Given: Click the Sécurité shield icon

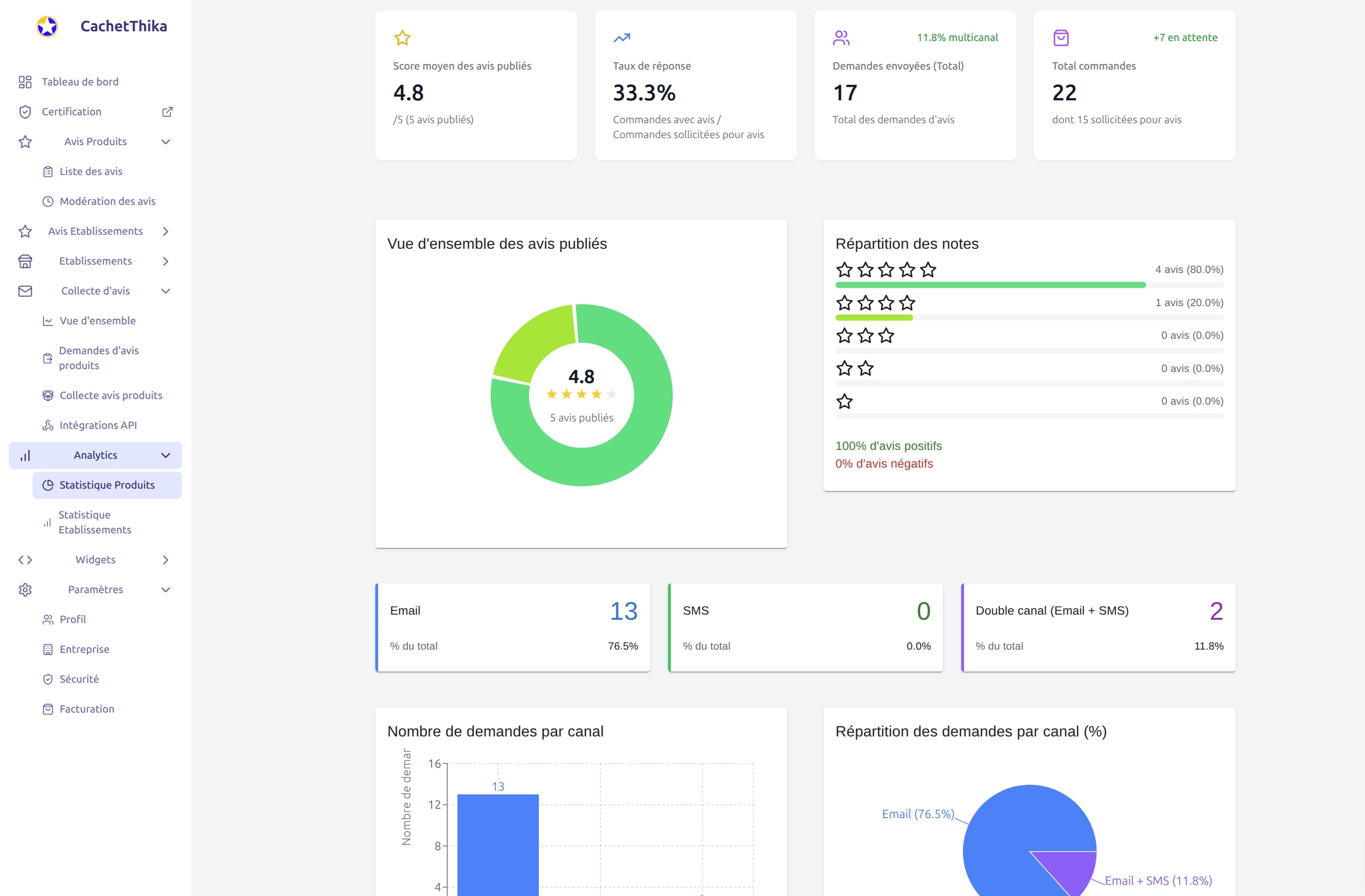Looking at the screenshot, I should point(48,679).
